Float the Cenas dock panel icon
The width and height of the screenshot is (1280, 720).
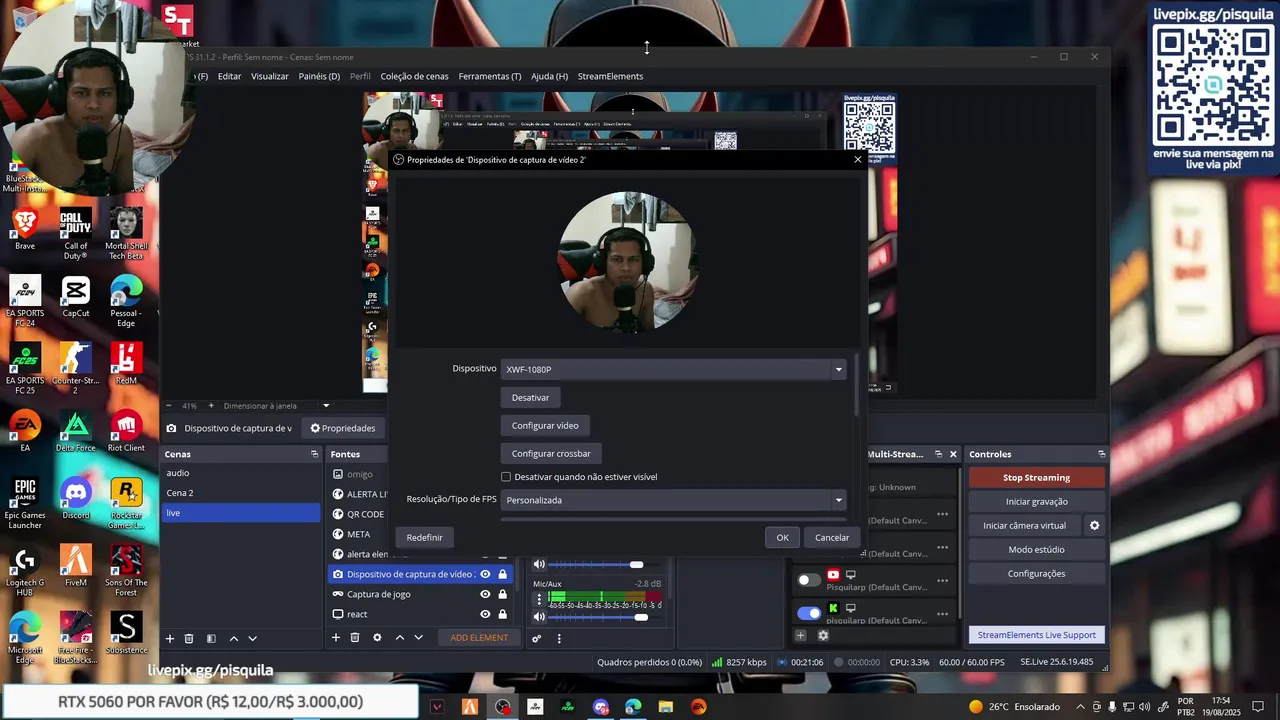tap(314, 454)
